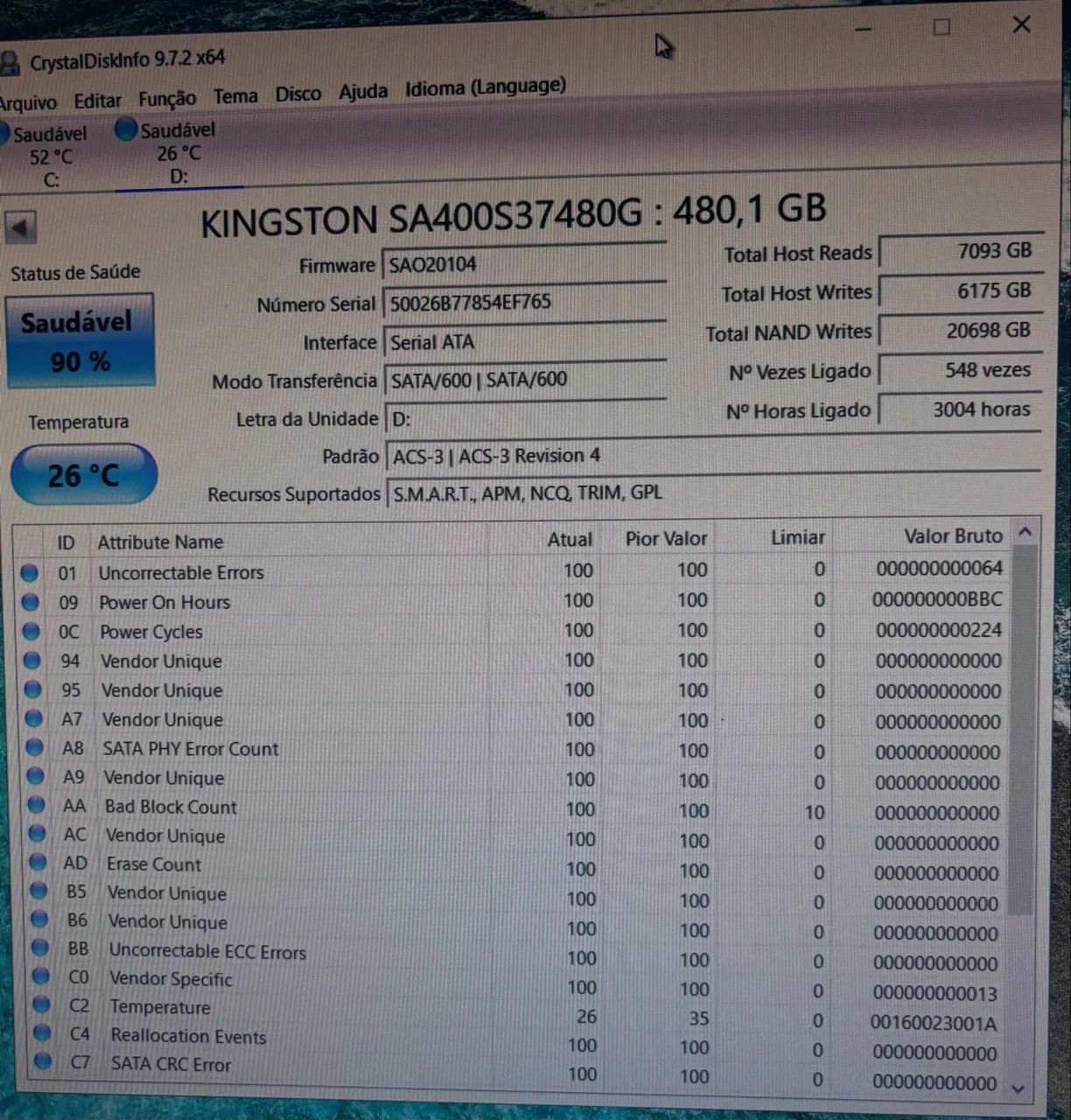Click the Pior Valor column header

click(666, 538)
